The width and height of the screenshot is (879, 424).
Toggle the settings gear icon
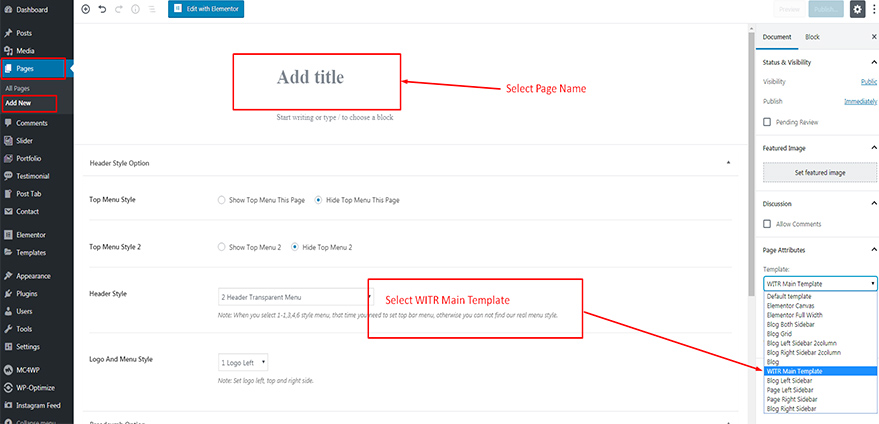pos(857,9)
